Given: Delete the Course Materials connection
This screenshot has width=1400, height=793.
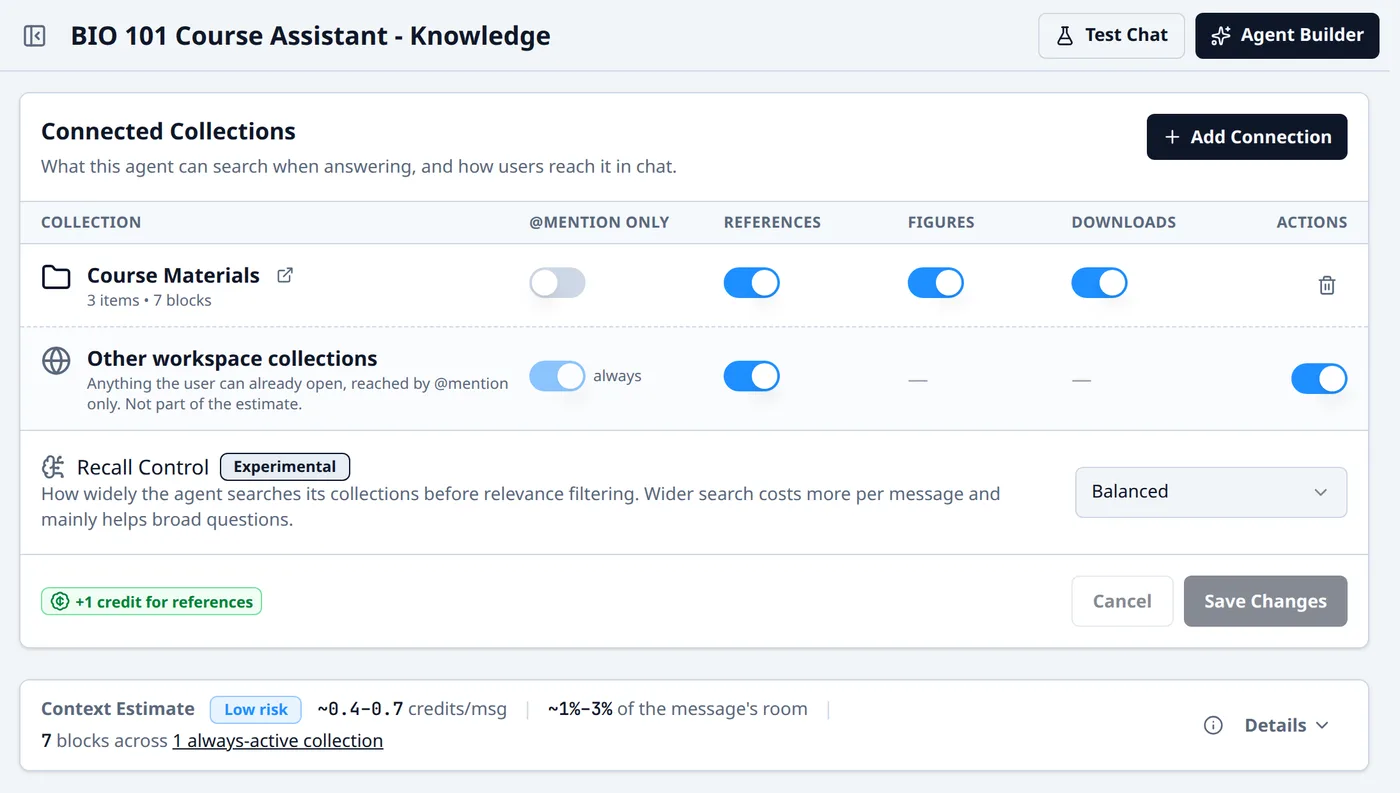Looking at the screenshot, I should [1327, 285].
